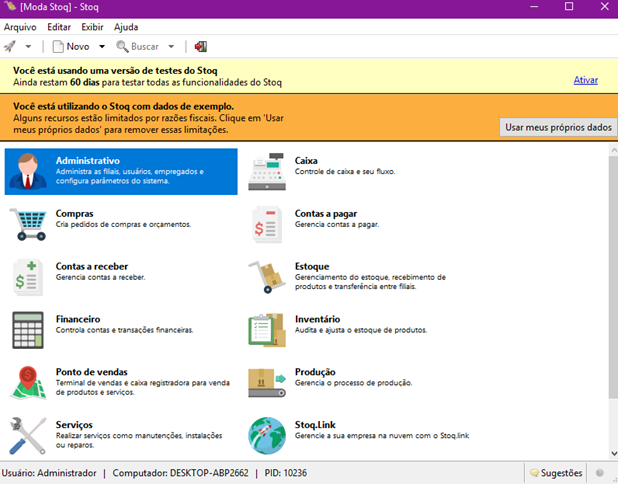Select the Compras title text
This screenshot has width=618, height=484.
(74, 214)
